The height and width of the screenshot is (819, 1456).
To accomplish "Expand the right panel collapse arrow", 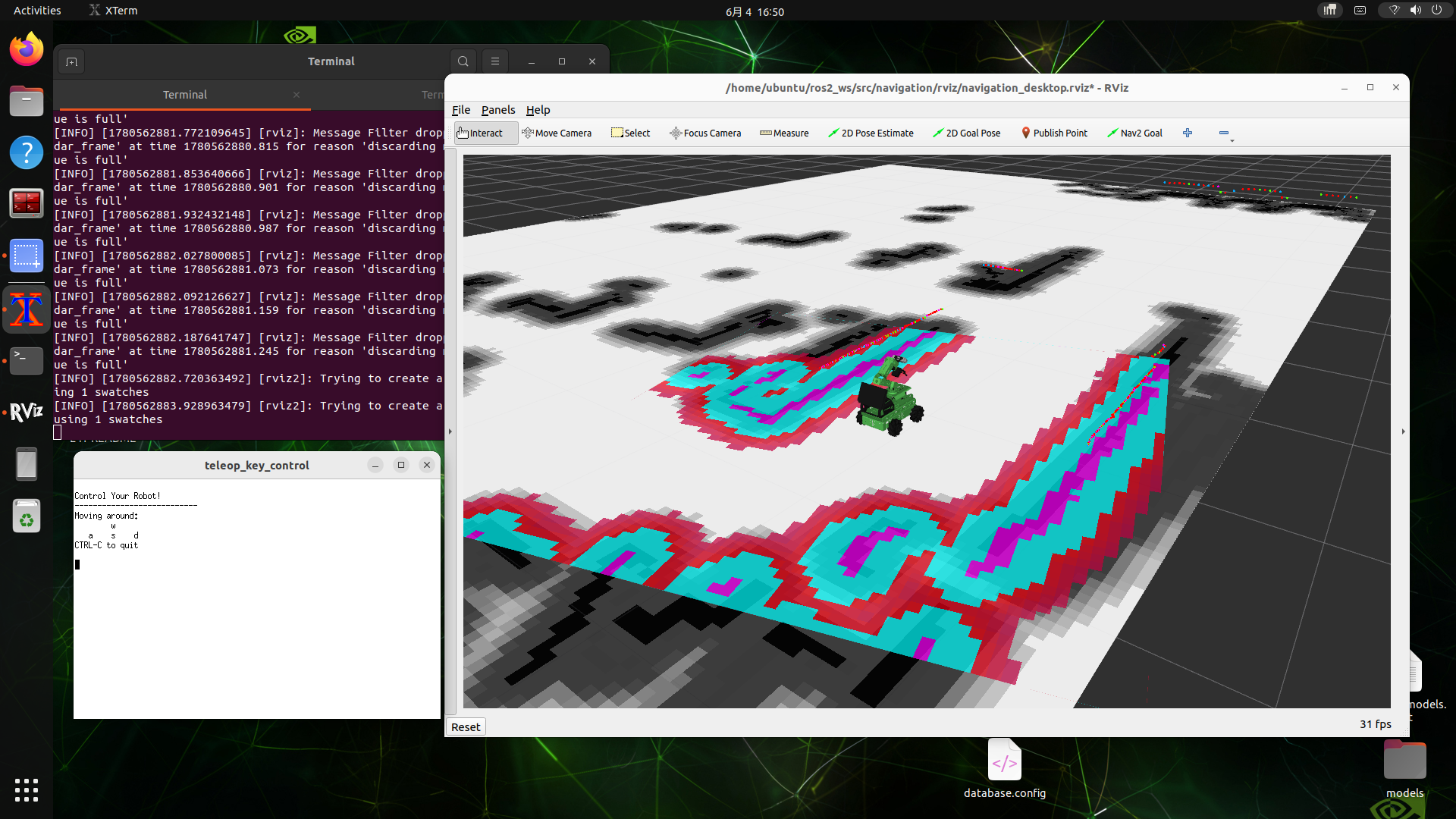I will coord(1403,431).
